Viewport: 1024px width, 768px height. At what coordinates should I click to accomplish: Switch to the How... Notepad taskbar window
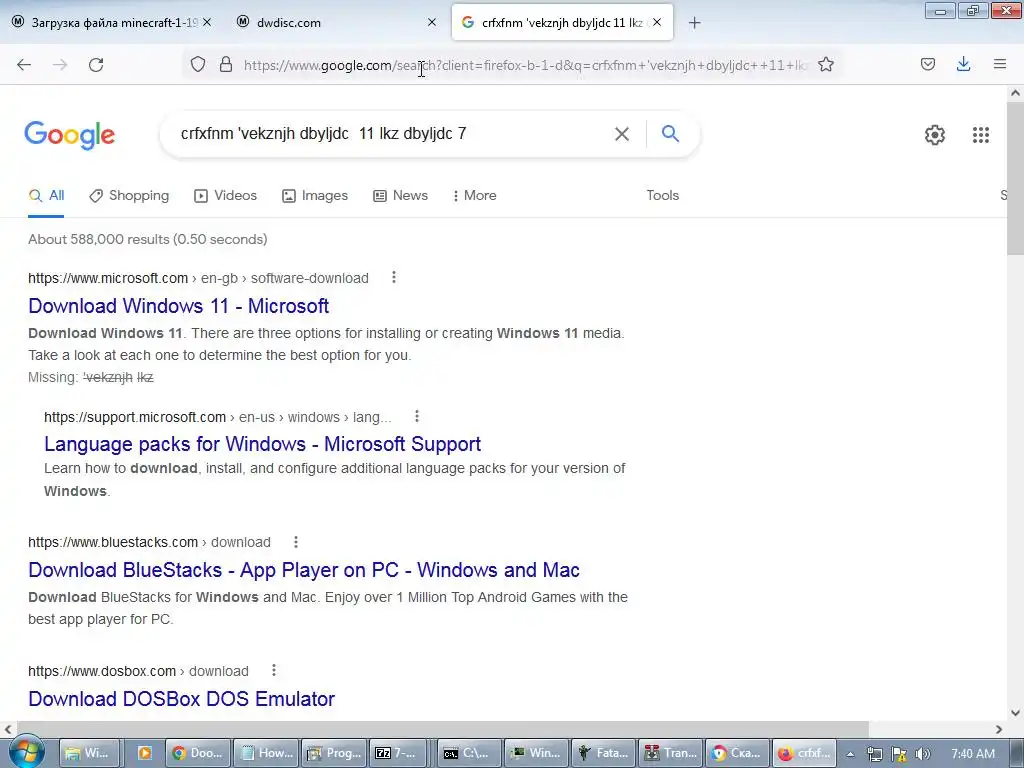(x=266, y=753)
